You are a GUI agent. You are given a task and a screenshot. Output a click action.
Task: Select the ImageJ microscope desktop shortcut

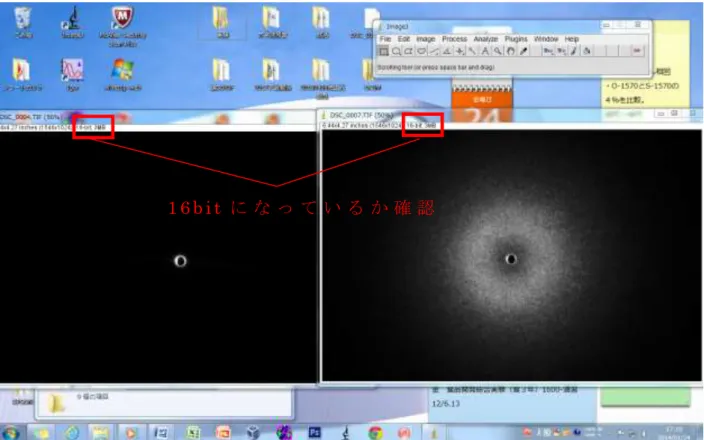tap(73, 23)
